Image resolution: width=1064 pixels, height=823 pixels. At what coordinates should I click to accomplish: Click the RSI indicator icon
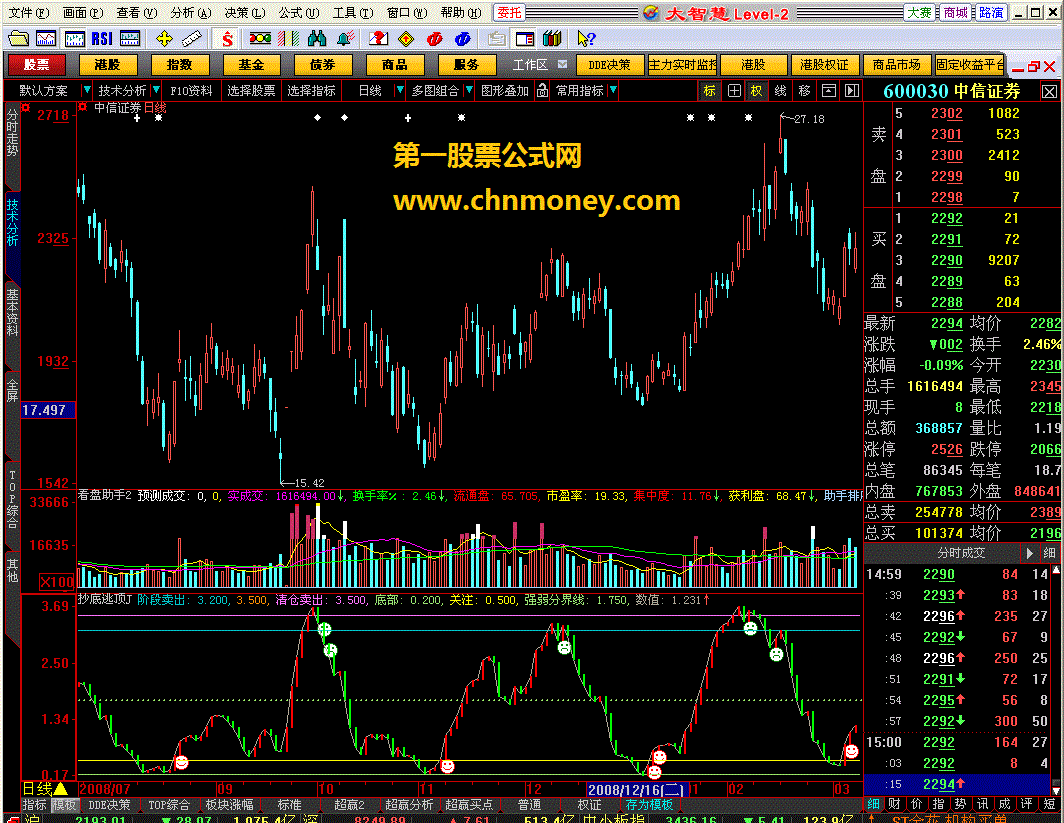tap(102, 39)
